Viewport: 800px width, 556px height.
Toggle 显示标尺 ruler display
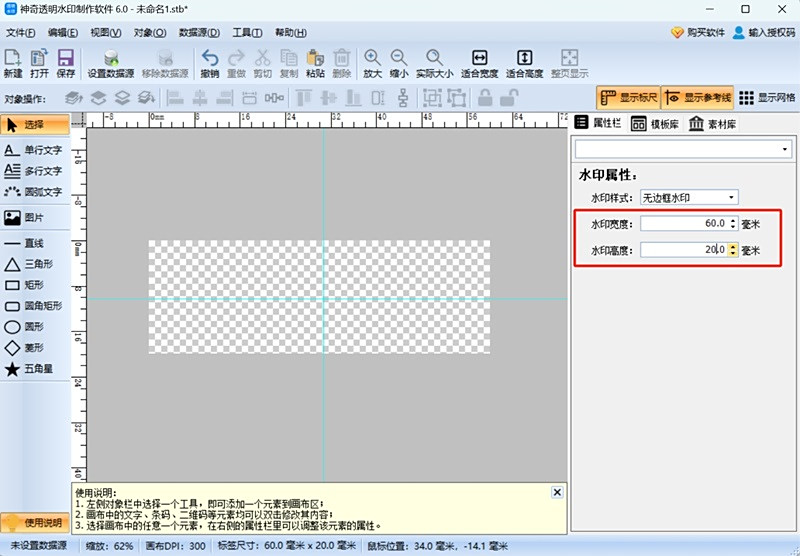(x=628, y=97)
